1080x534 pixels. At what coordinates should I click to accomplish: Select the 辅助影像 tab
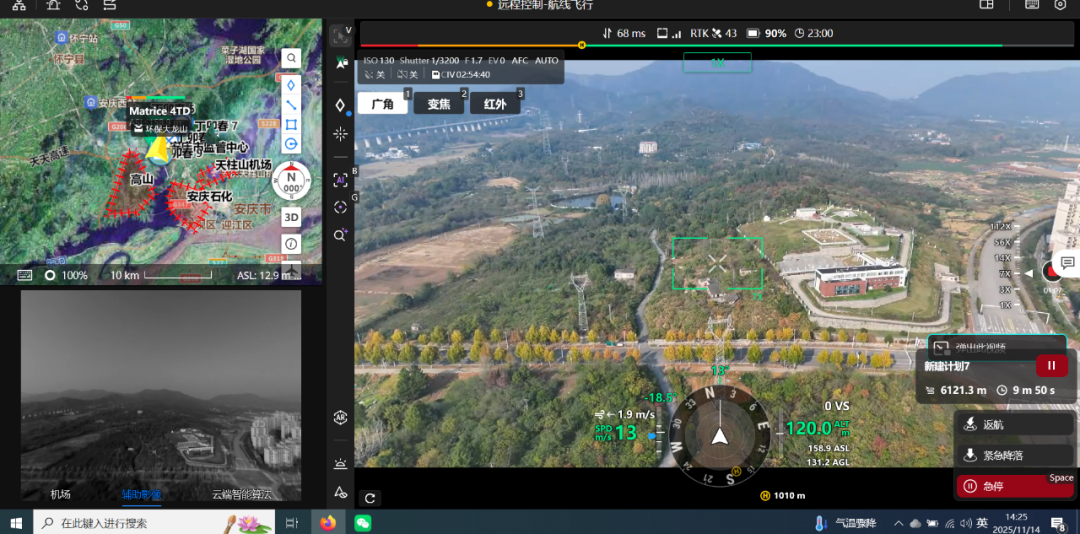tap(142, 494)
